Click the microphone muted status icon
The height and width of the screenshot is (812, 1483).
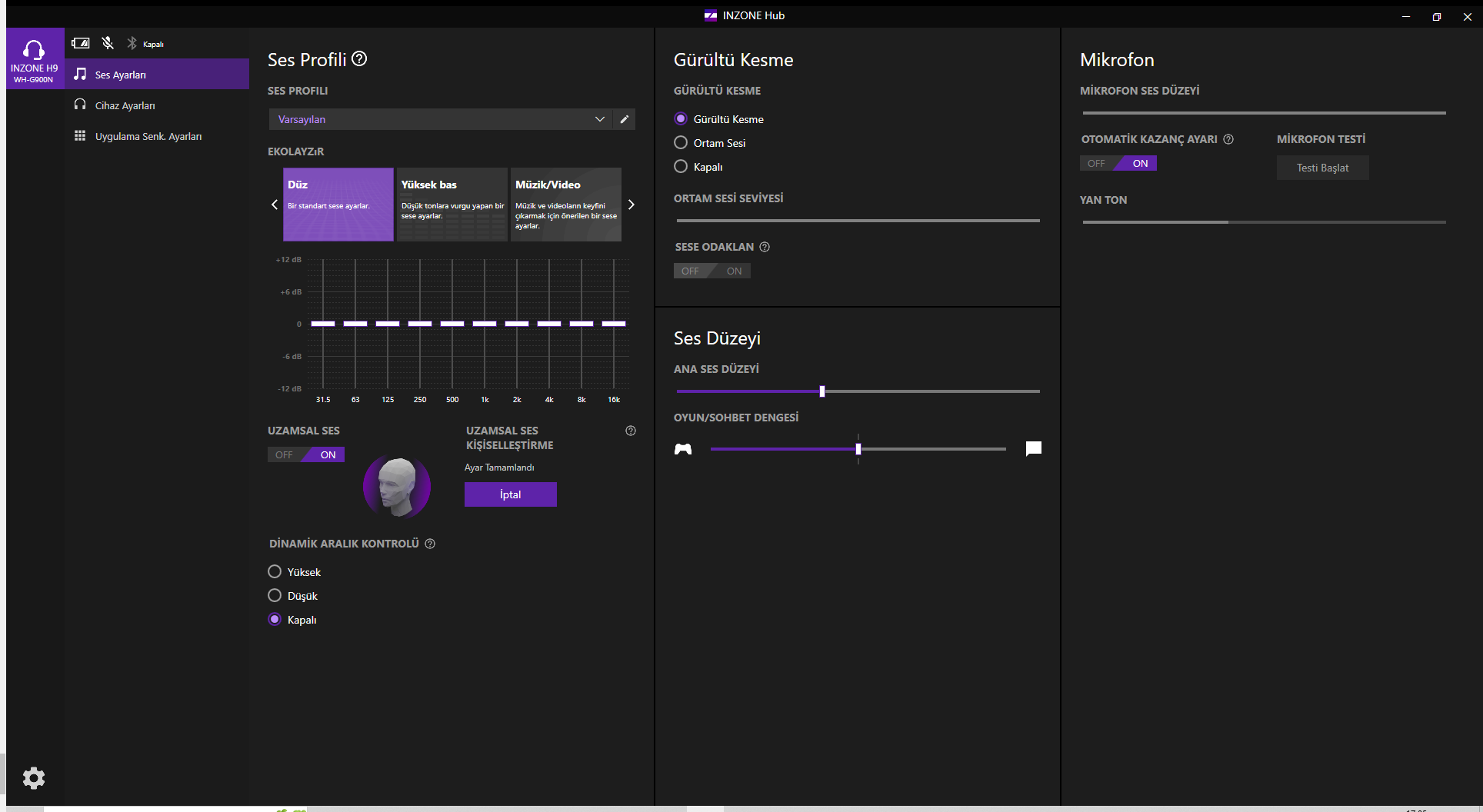tap(108, 43)
